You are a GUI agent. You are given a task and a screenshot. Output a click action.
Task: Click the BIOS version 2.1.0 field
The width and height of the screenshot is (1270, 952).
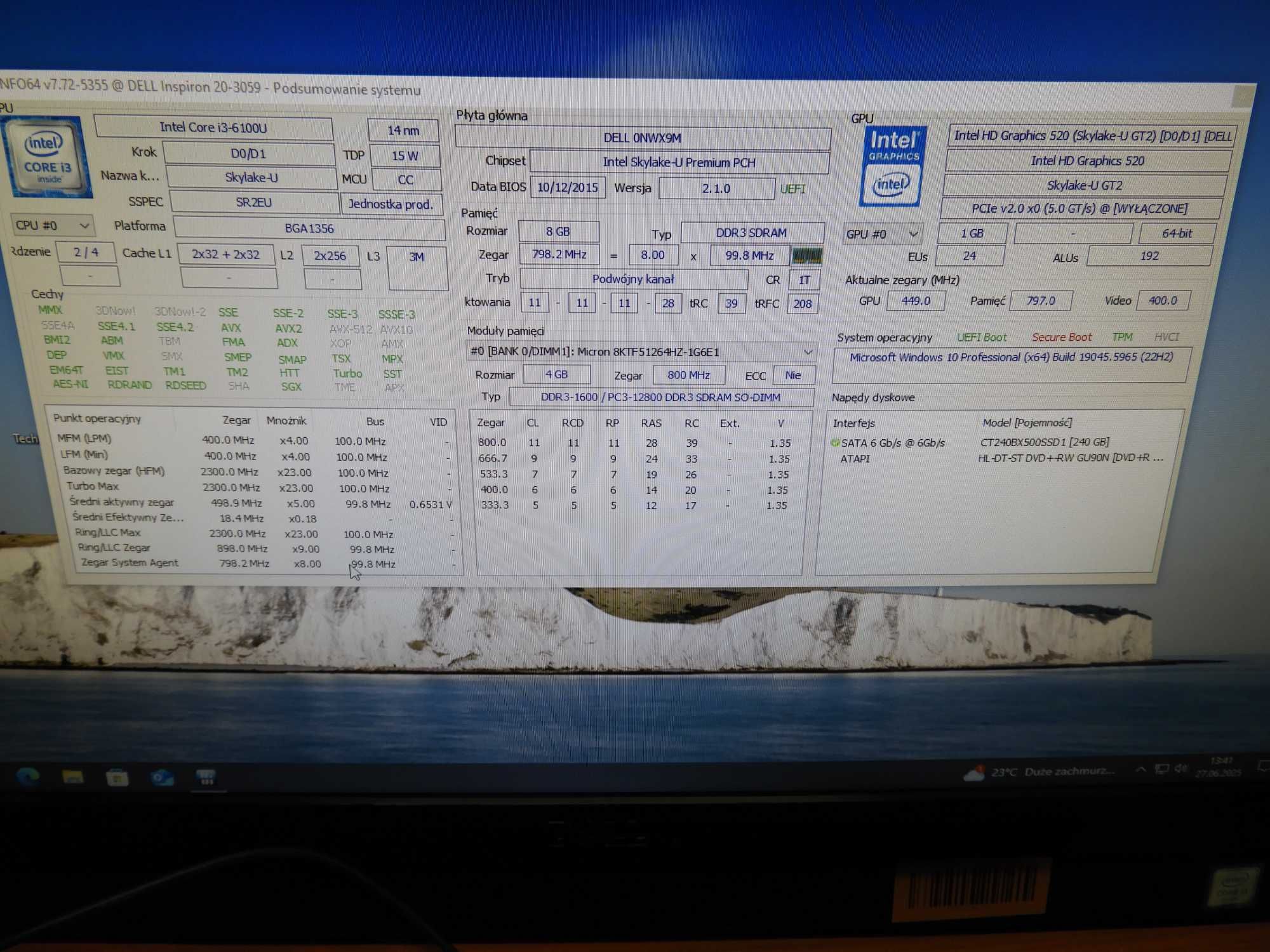pos(716,188)
